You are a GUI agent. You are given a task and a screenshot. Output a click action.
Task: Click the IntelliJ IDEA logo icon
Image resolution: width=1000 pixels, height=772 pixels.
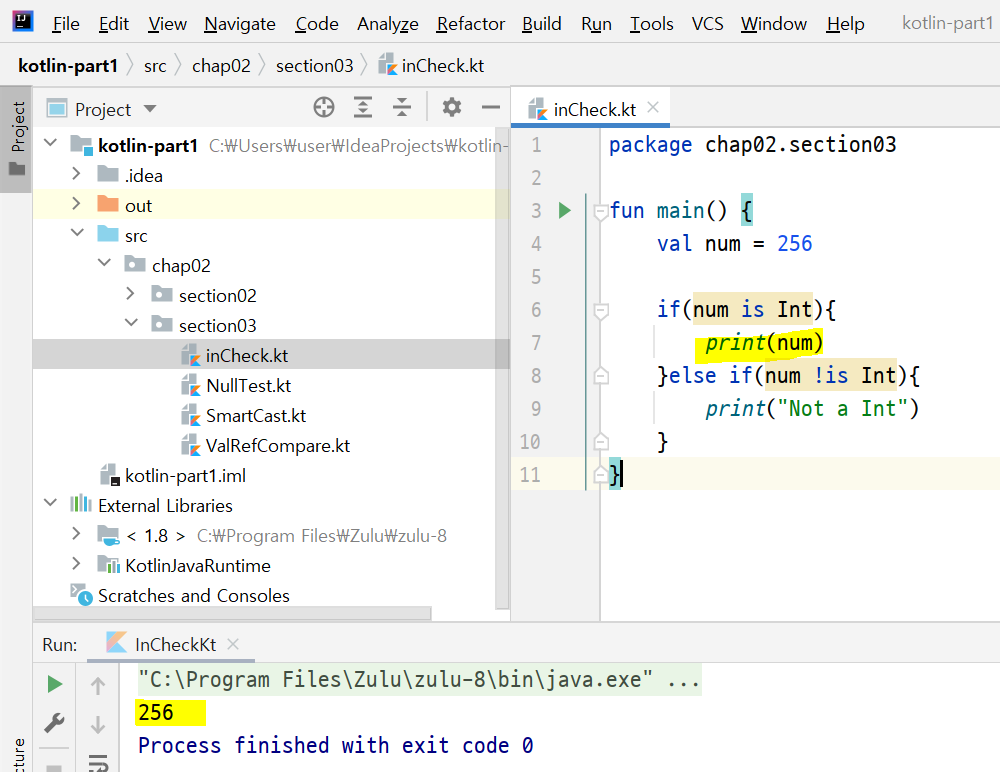(x=23, y=21)
